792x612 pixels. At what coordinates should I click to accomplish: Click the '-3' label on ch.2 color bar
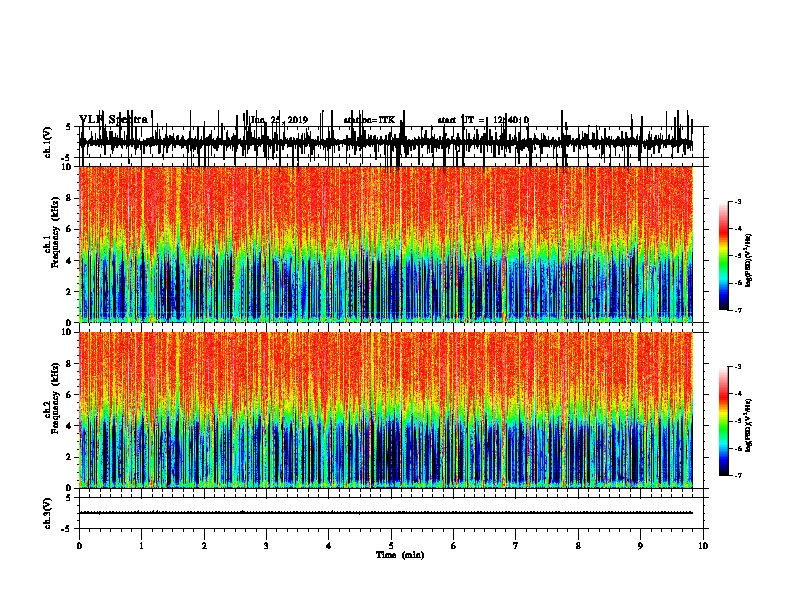click(x=737, y=367)
